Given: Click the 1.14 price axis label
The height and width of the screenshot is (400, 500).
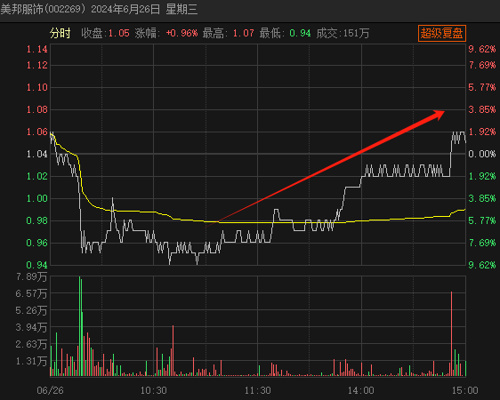Looking at the screenshot, I should pos(37,49).
